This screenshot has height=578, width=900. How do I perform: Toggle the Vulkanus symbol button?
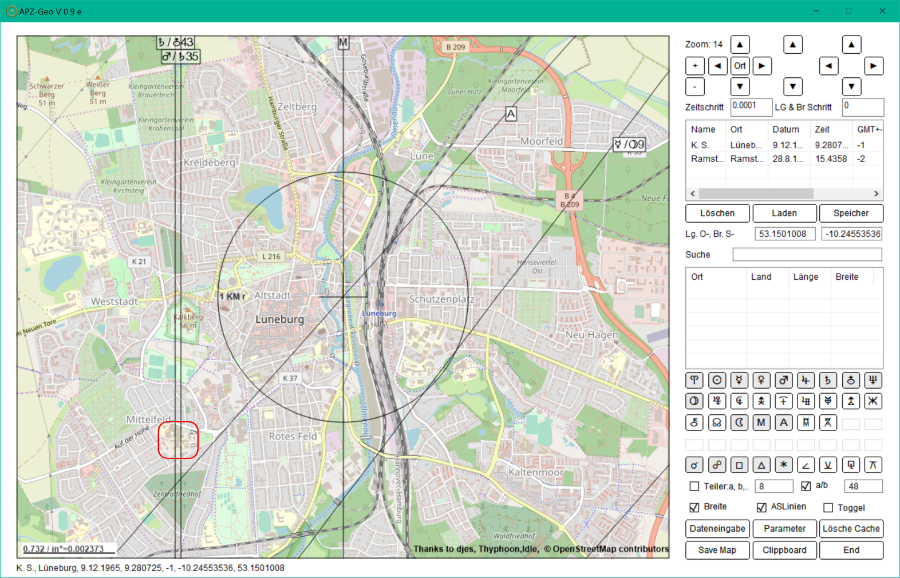pyautogui.click(x=851, y=401)
